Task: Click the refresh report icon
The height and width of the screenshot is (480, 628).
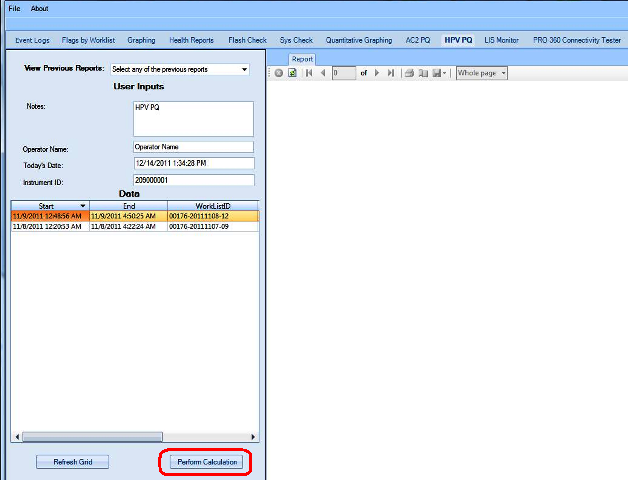Action: [x=292, y=74]
